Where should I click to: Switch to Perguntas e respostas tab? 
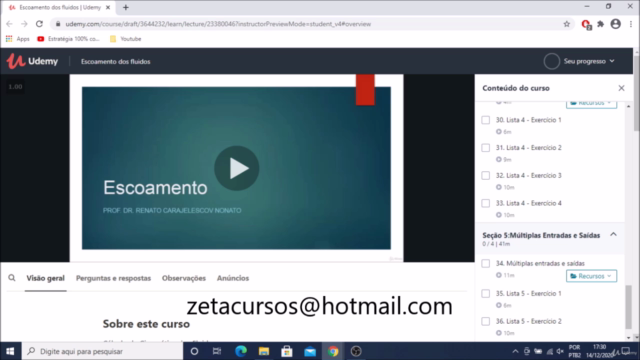coord(113,278)
